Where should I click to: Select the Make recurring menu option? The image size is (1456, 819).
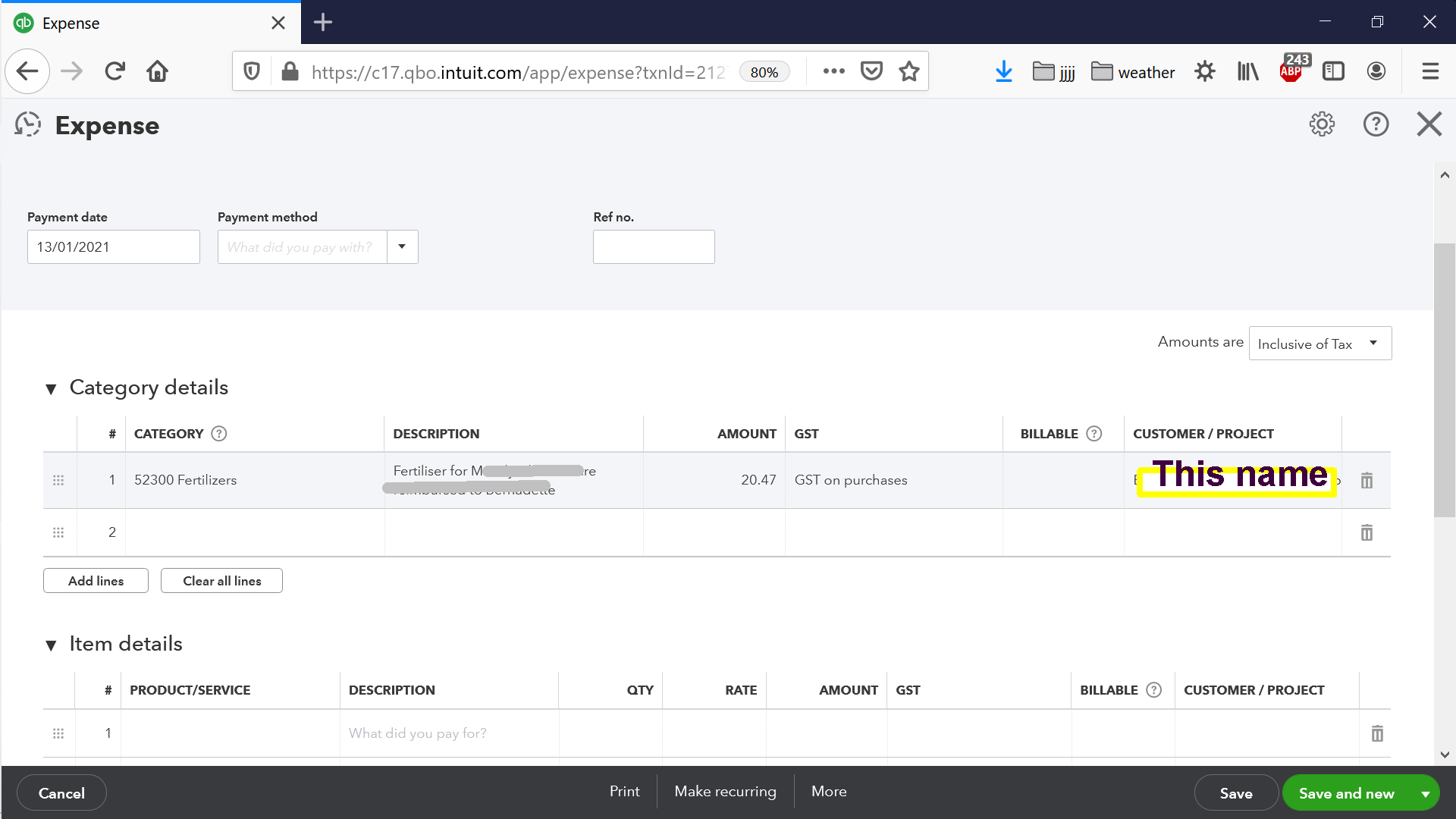click(726, 791)
